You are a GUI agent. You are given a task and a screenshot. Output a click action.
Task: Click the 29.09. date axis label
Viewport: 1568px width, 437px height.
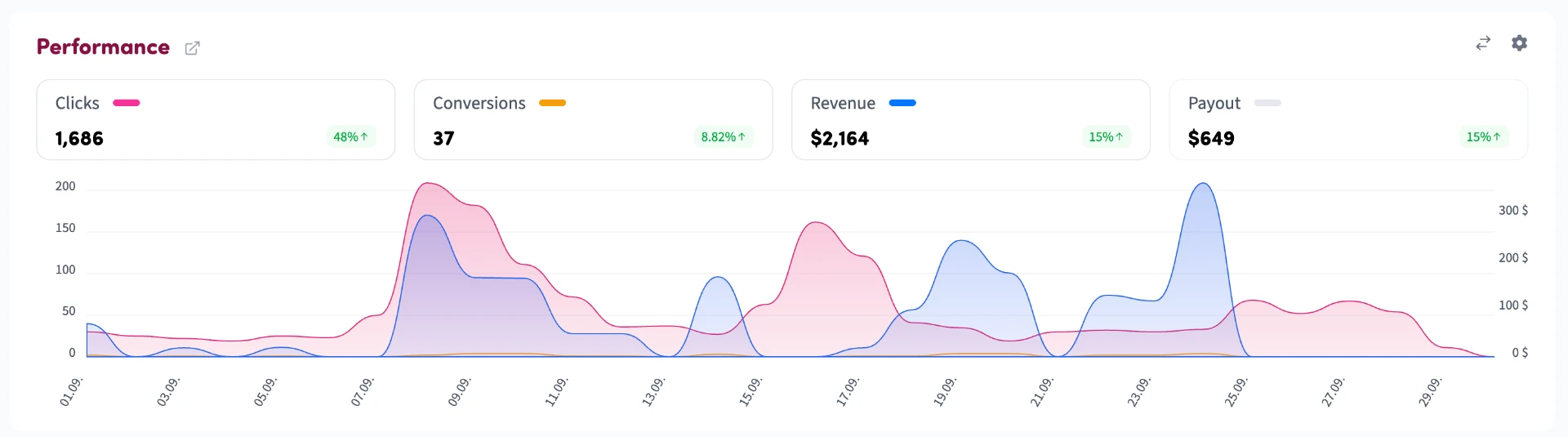pos(1430,391)
